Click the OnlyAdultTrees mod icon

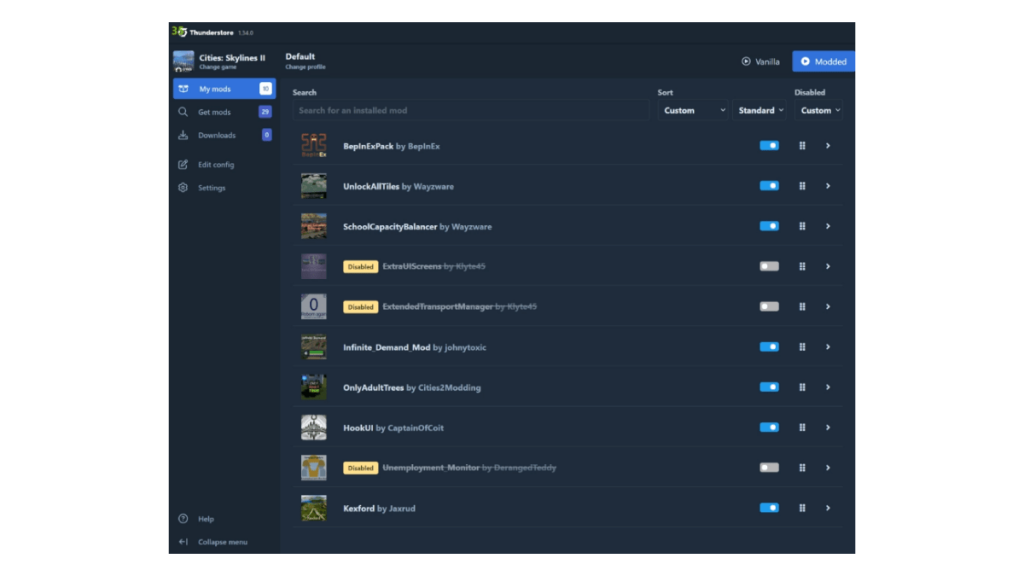pyautogui.click(x=313, y=387)
